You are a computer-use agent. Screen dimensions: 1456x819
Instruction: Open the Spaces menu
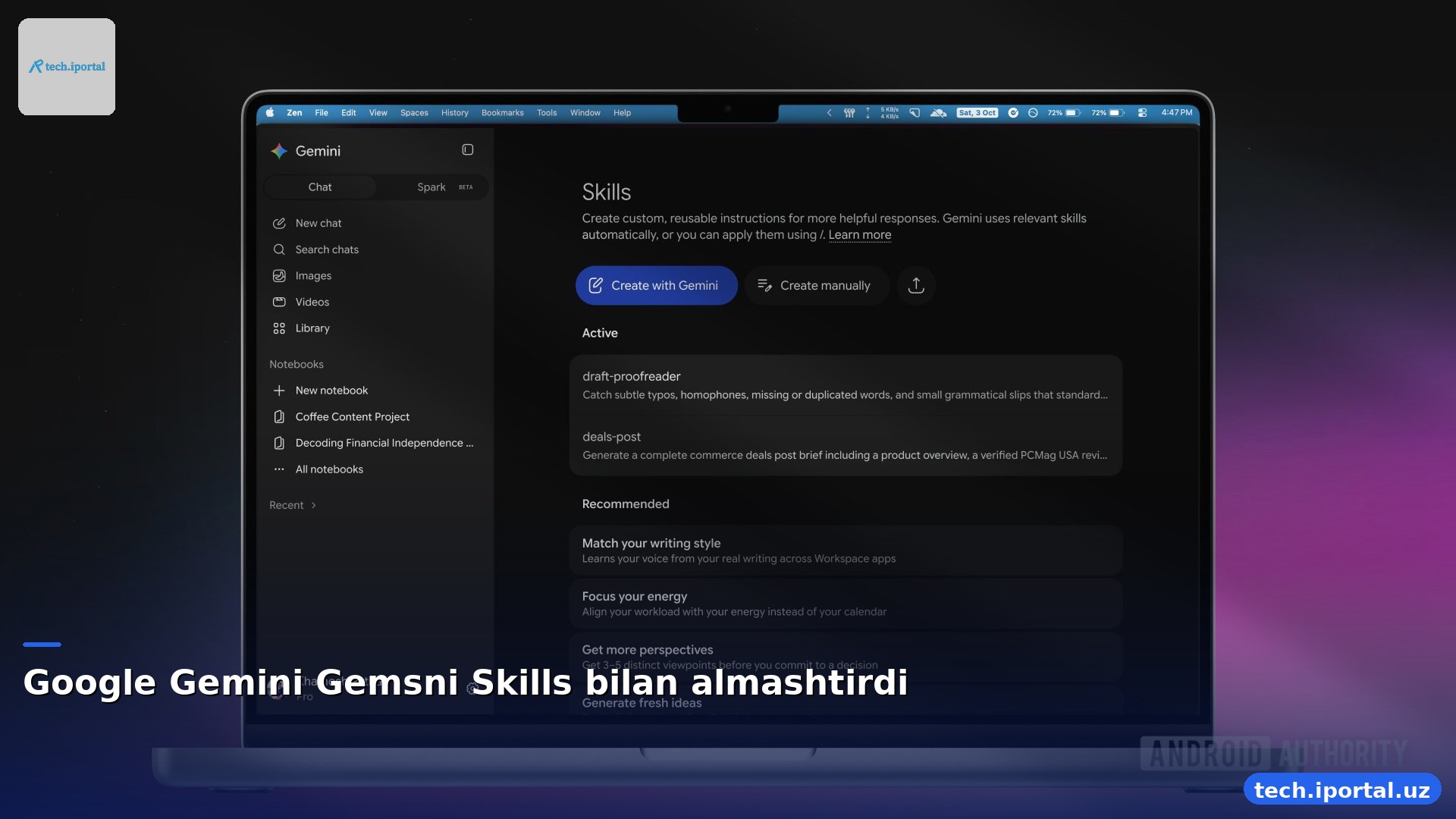click(414, 113)
